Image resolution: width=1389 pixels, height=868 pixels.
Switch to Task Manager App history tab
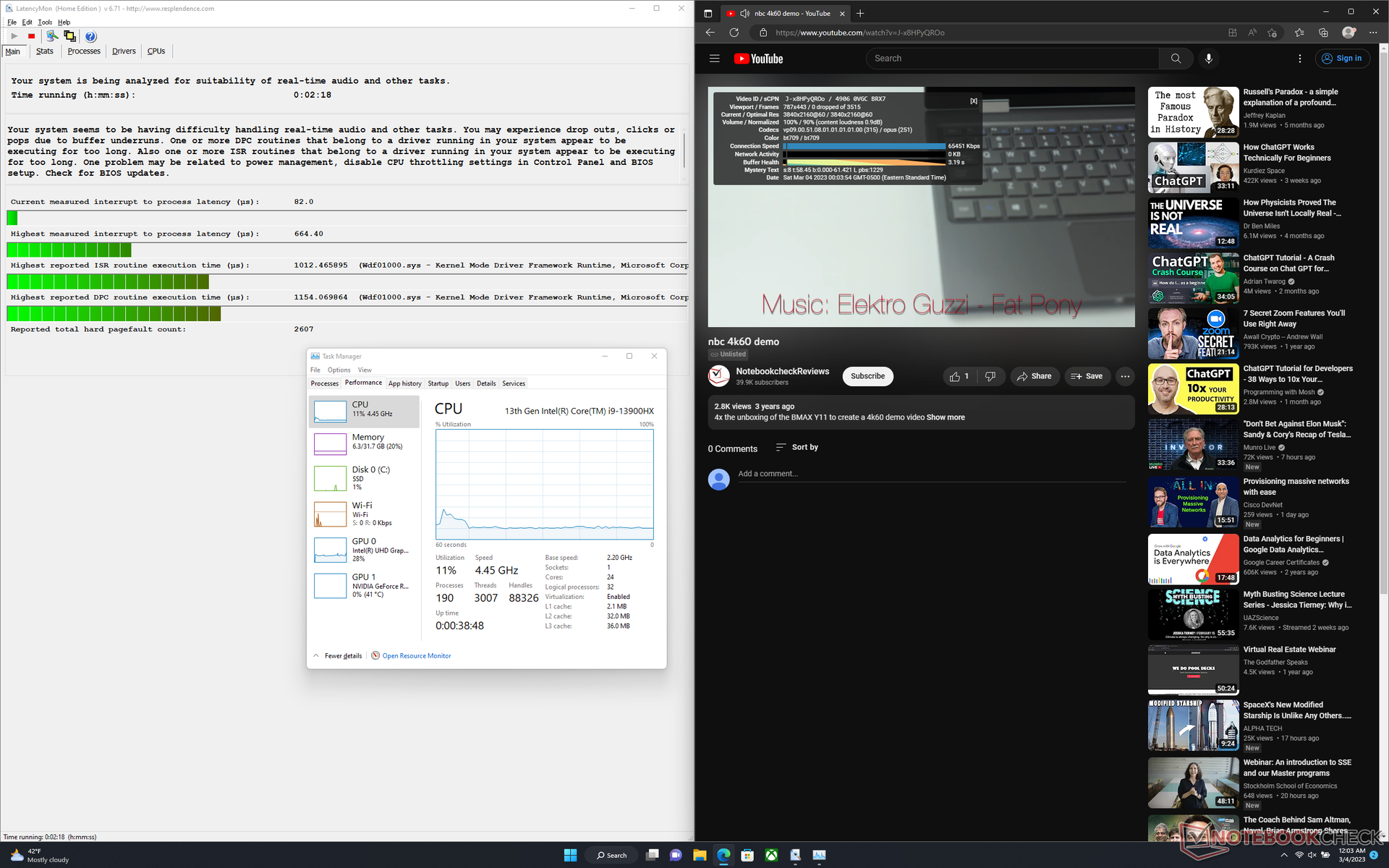click(x=404, y=383)
